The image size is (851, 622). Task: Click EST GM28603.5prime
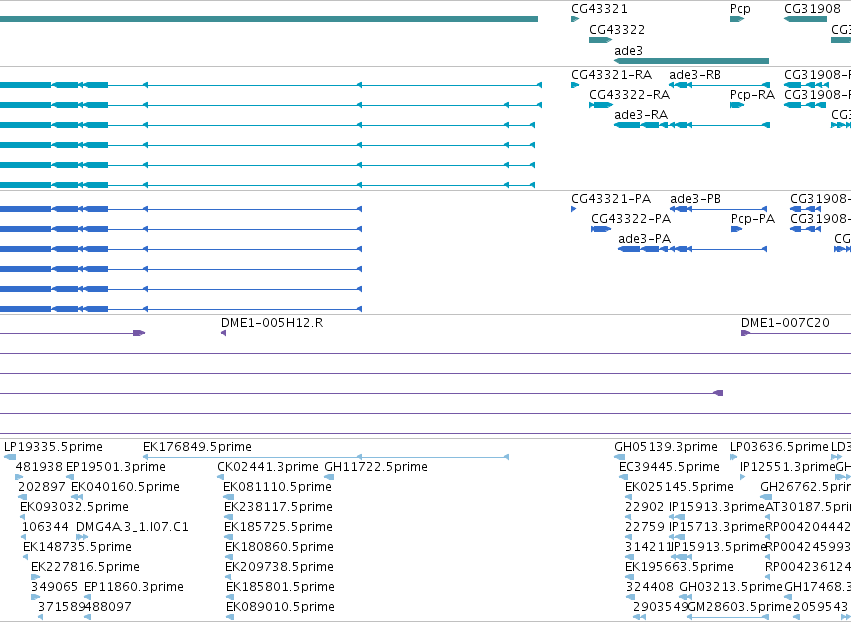(740, 608)
